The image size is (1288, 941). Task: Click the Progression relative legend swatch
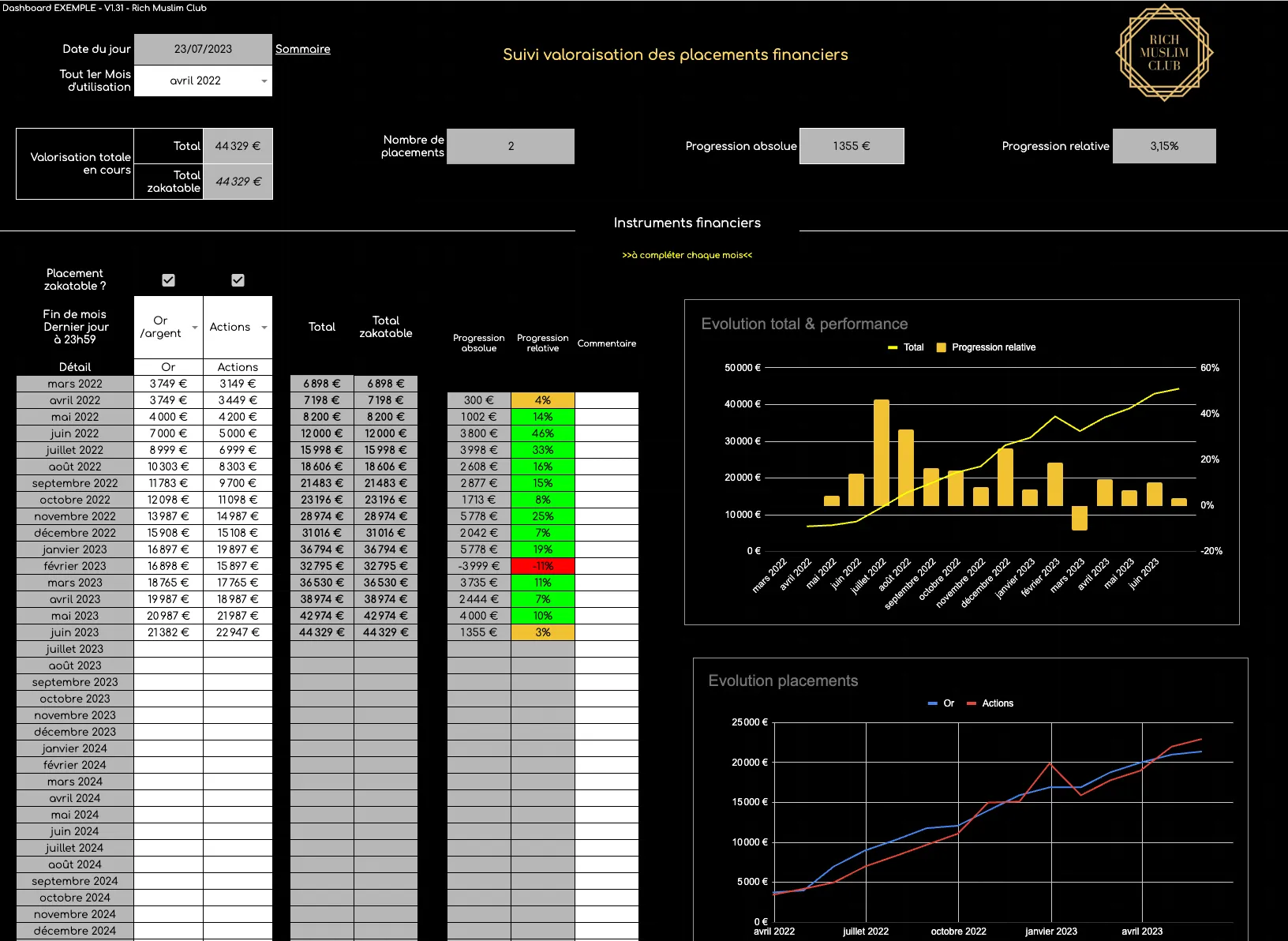(941, 347)
